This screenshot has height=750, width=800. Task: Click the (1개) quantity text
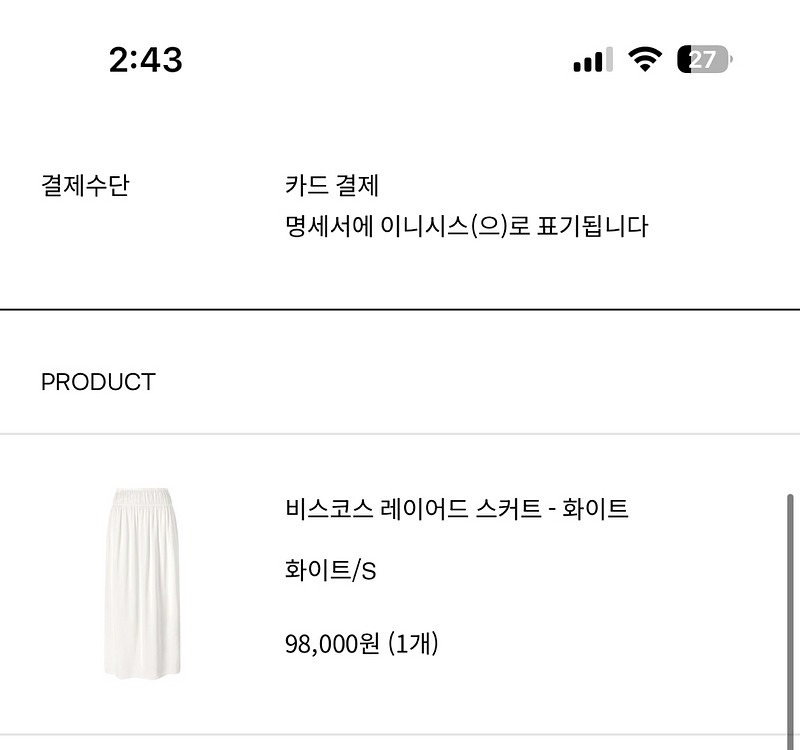tap(413, 643)
